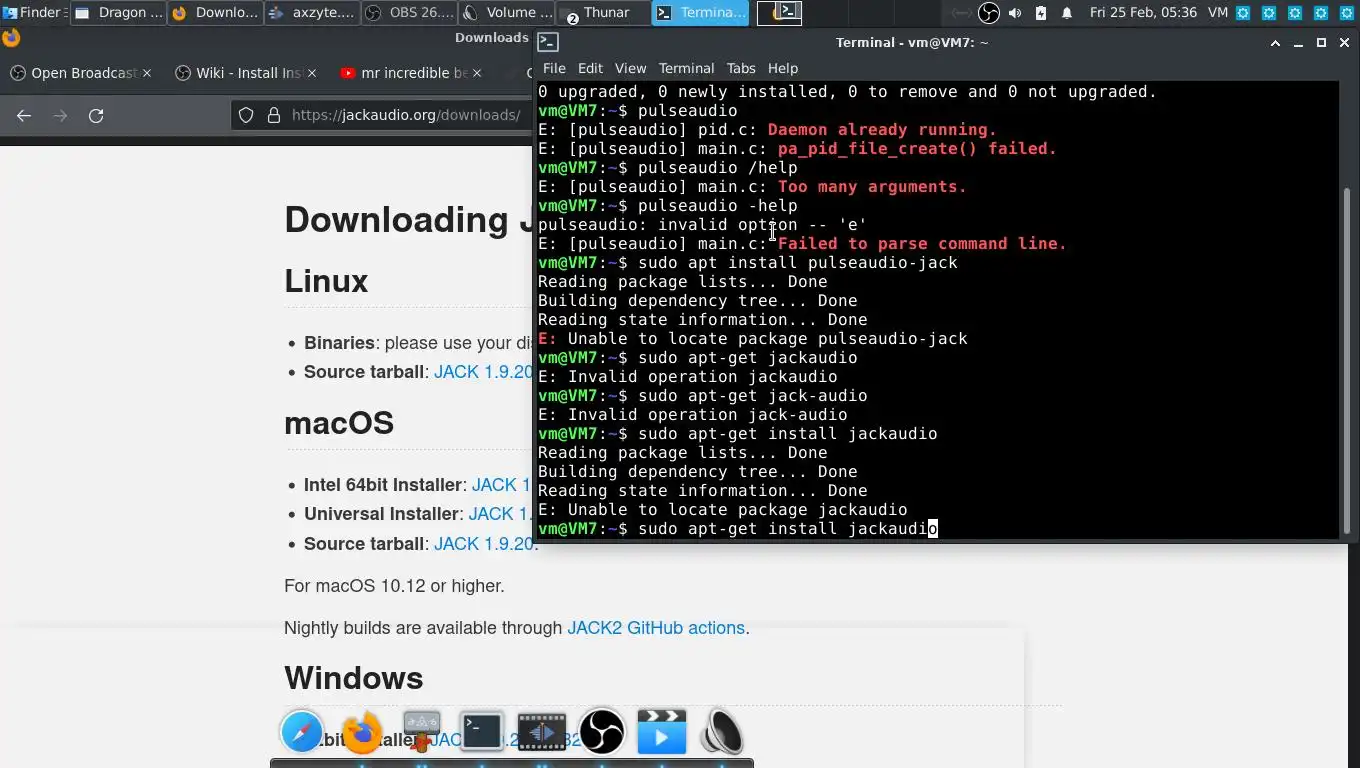
Task: Click 'Unable to locate package pulseaudio-jack' line
Action: (753, 339)
